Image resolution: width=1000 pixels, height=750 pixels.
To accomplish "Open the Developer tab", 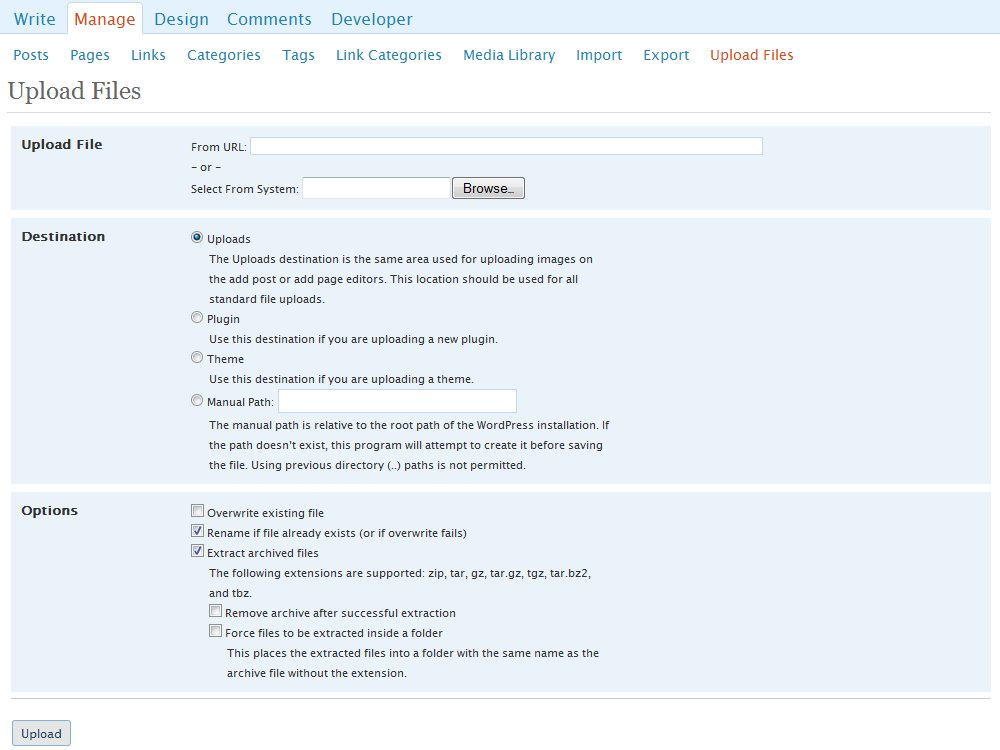I will (371, 19).
